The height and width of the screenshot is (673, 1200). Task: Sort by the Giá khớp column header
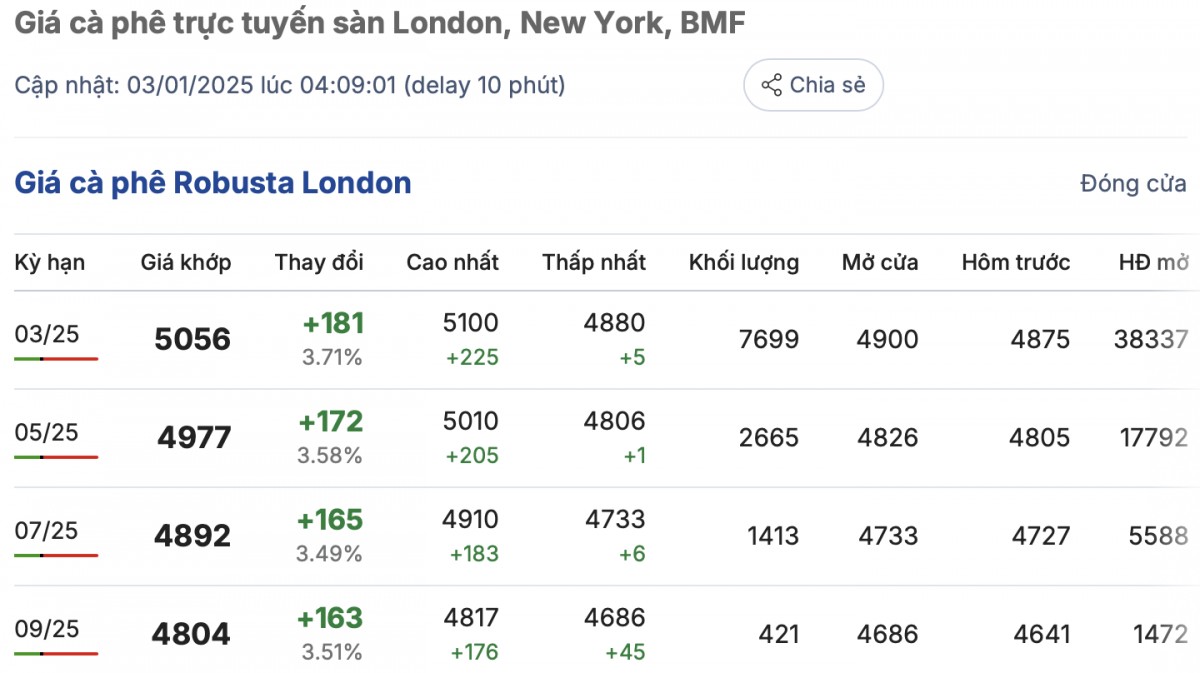(x=186, y=263)
